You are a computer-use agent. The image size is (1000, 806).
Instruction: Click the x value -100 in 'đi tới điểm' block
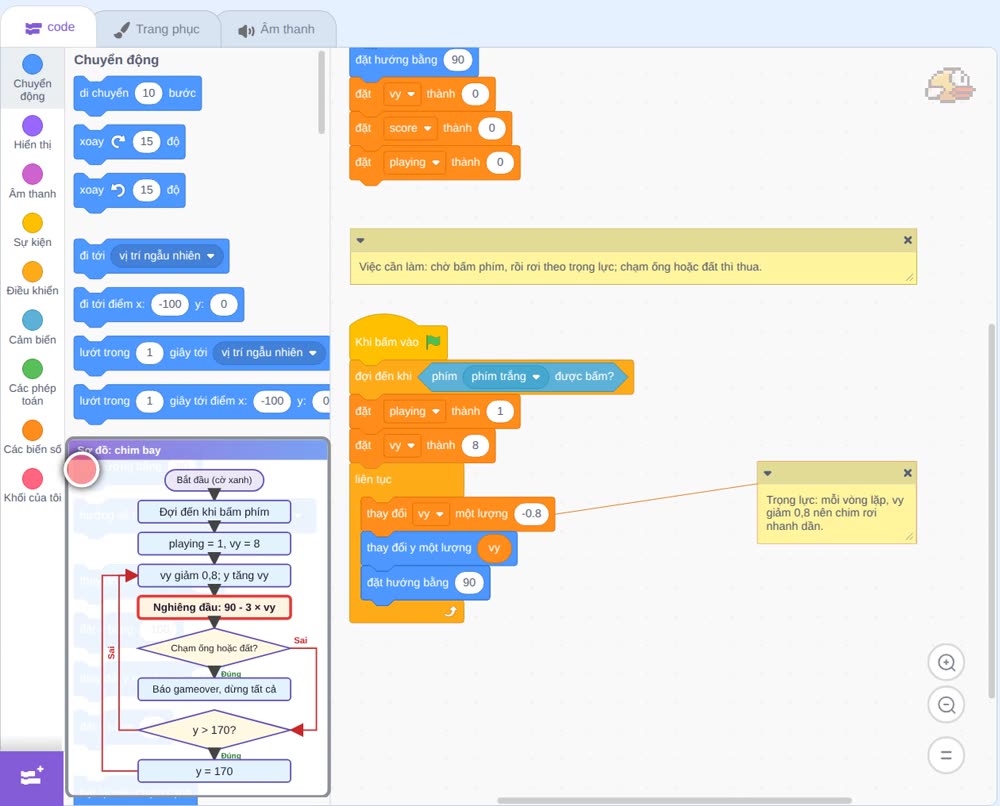170,304
